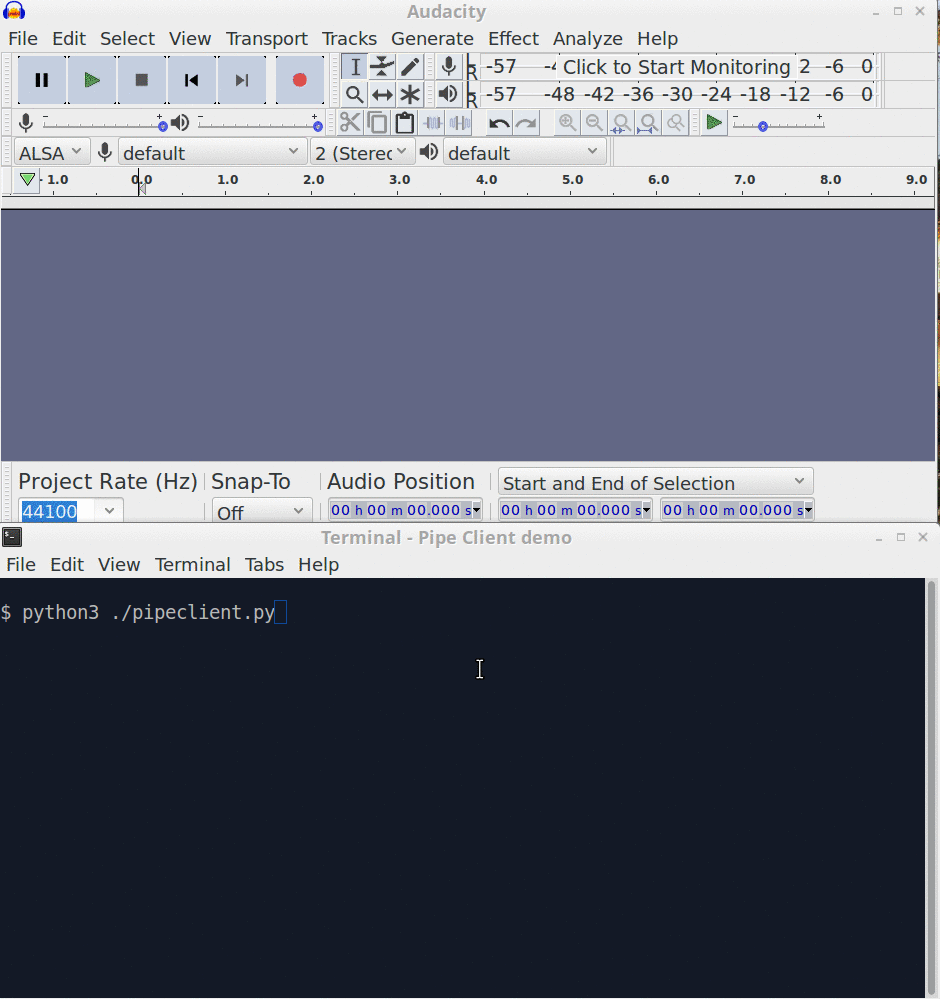
Task: Click the playback speed slider
Action: 778,124
